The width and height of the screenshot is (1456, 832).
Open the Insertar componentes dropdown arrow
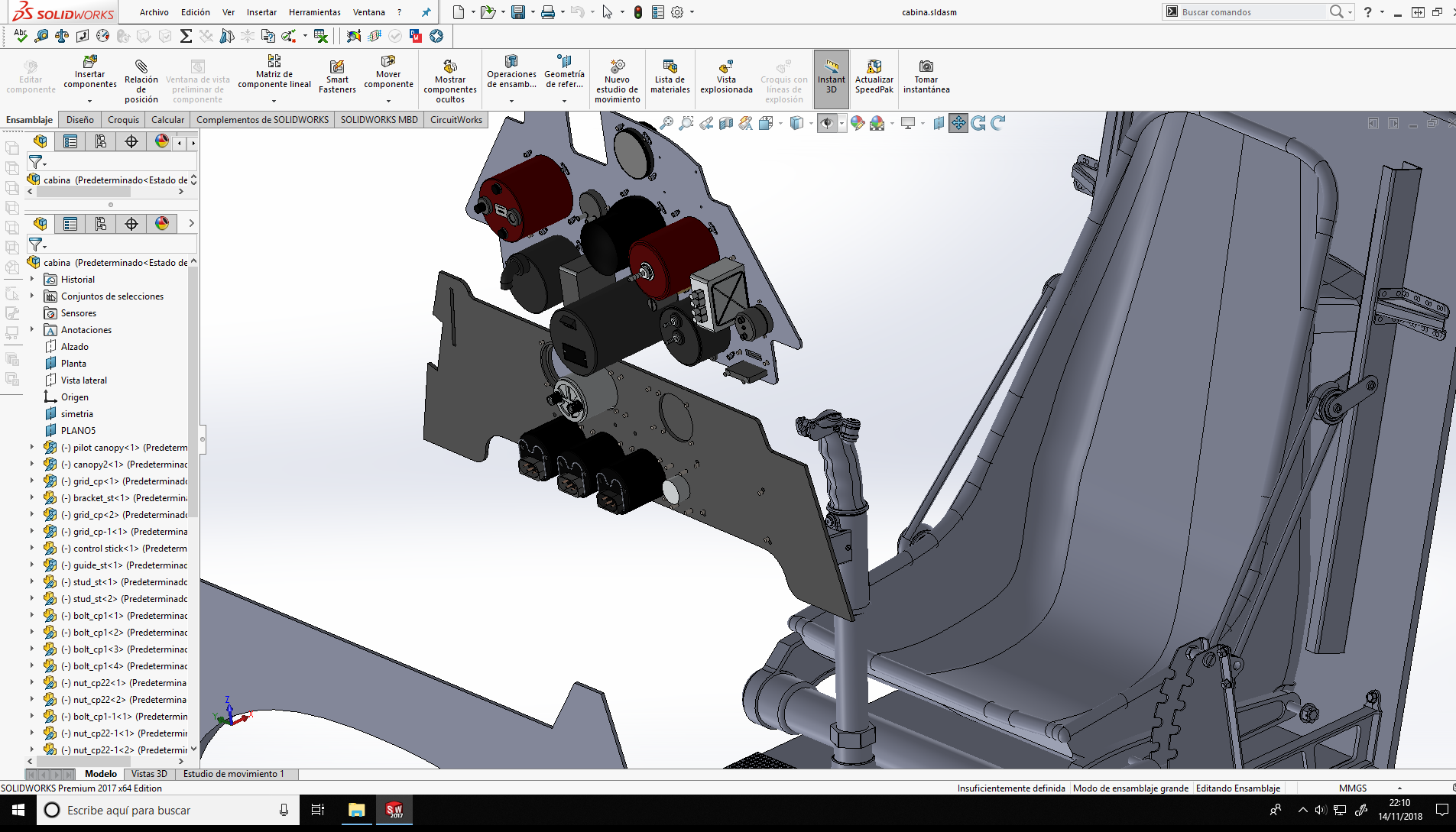[89, 101]
